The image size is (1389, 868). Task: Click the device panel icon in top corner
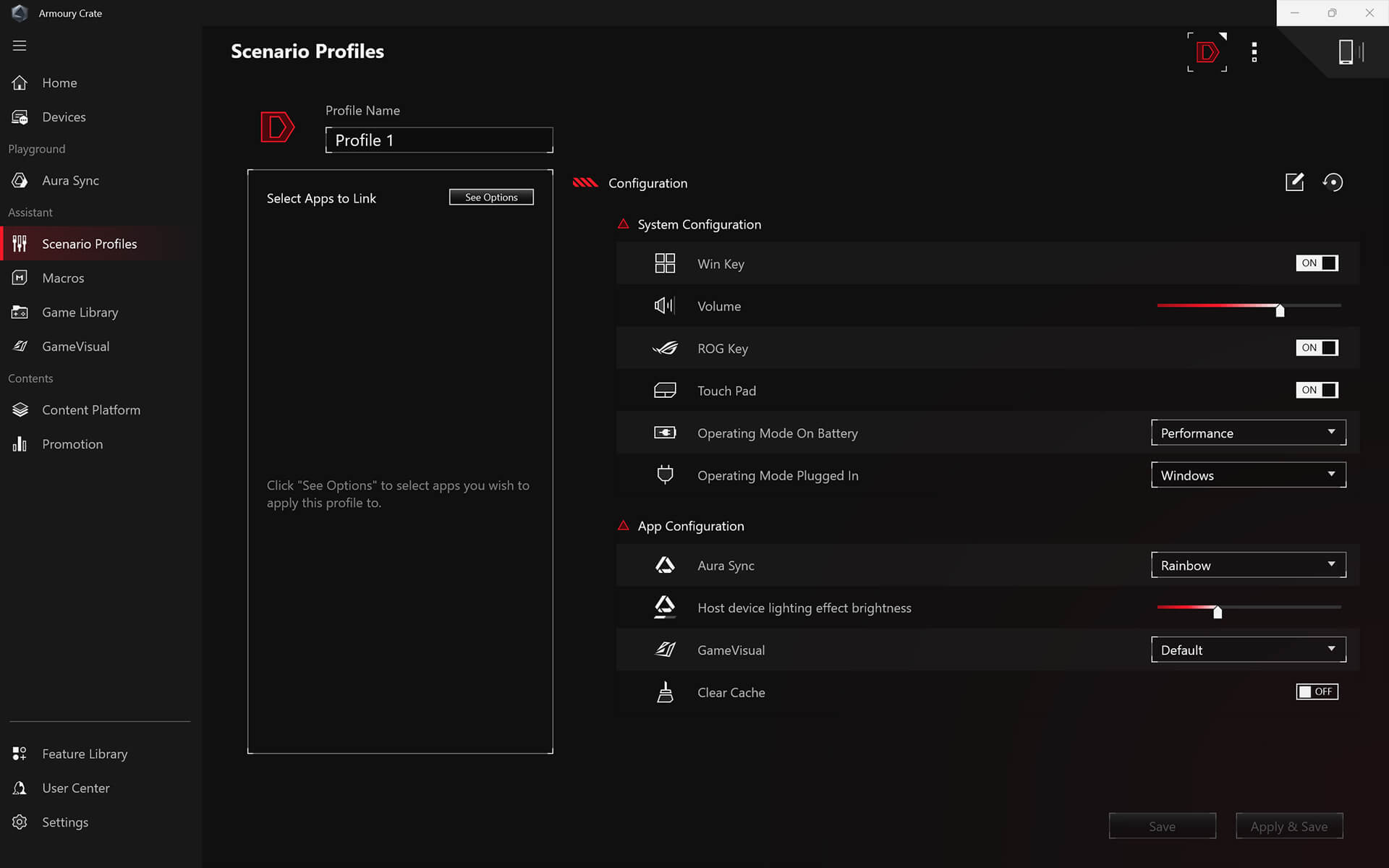coord(1350,52)
